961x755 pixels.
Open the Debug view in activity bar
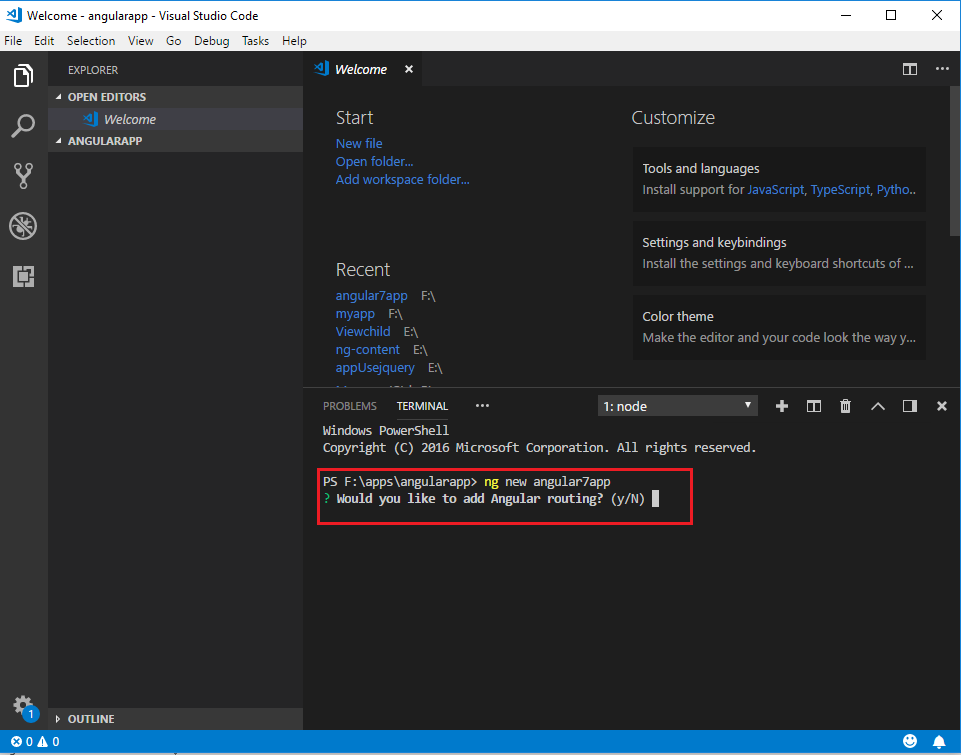[x=23, y=226]
